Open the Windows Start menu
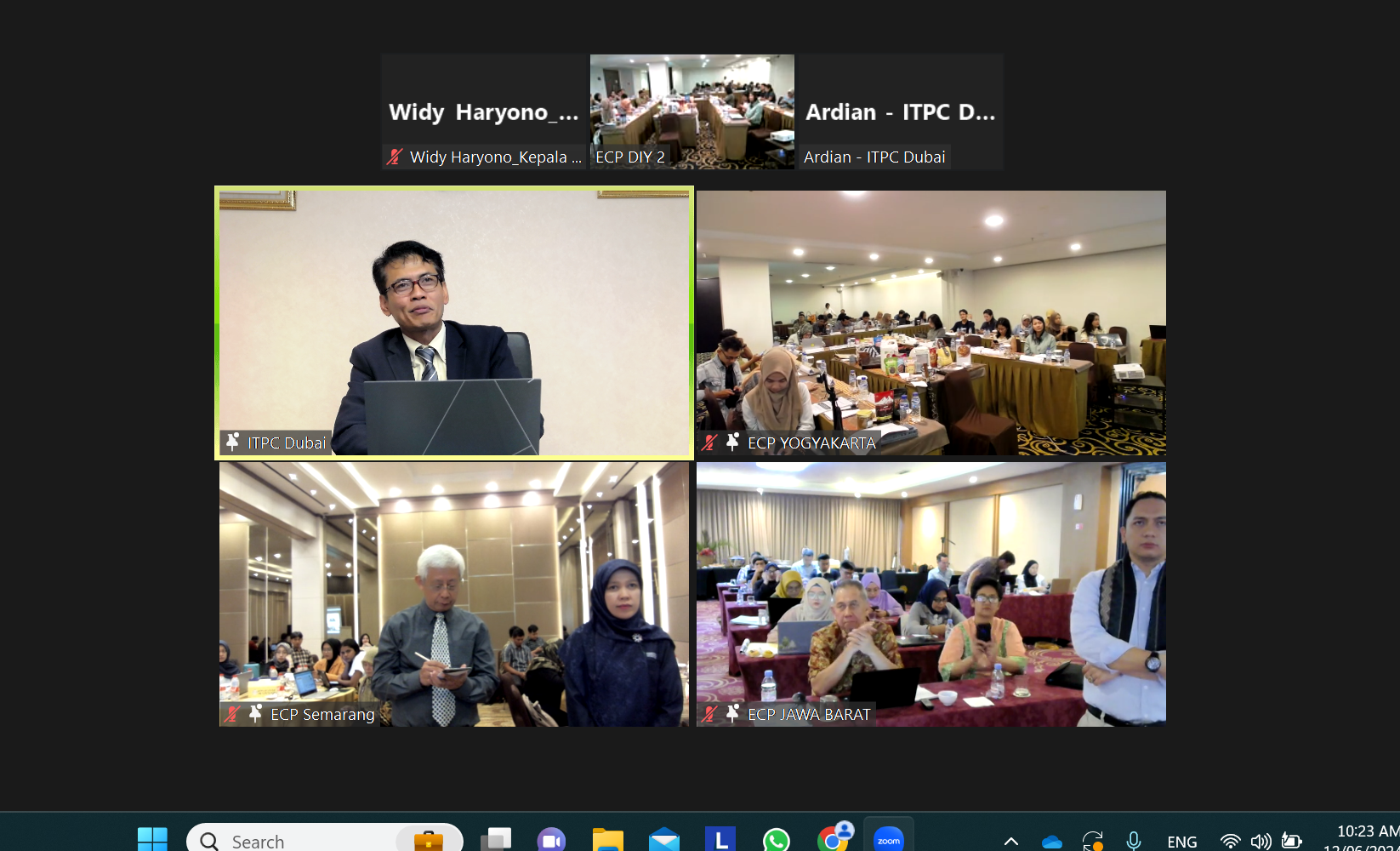This screenshot has width=1400, height=851. click(152, 840)
